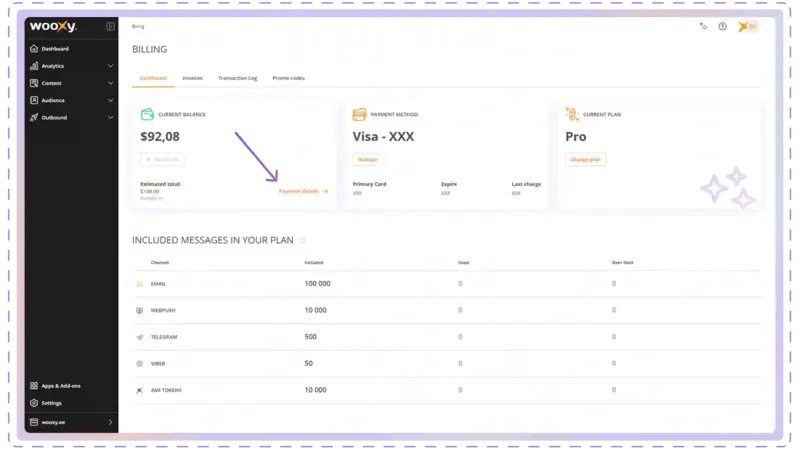The width and height of the screenshot is (800, 450).
Task: Click the Manage payment method button
Action: [x=367, y=160]
